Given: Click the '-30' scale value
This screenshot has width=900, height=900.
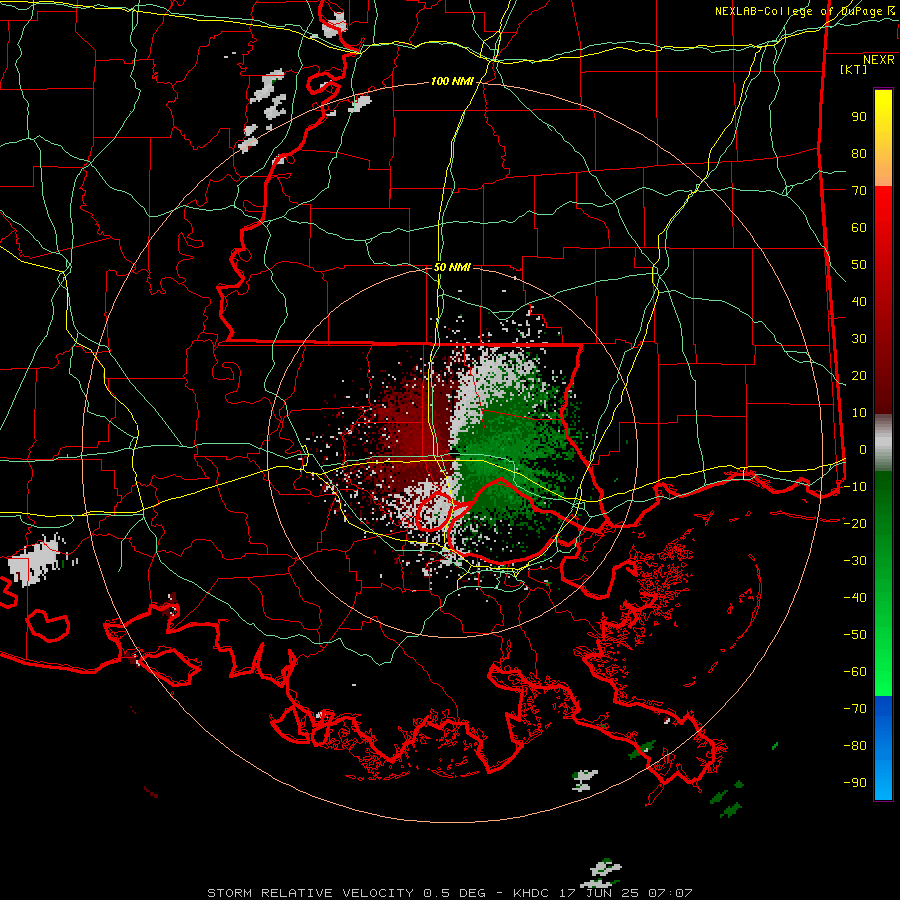Looking at the screenshot, I should coord(855,561).
